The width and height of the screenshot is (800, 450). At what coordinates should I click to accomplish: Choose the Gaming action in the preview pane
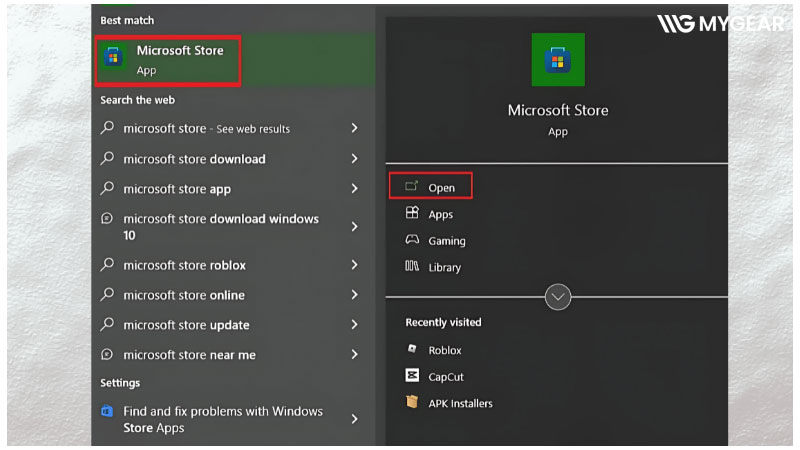[x=435, y=240]
